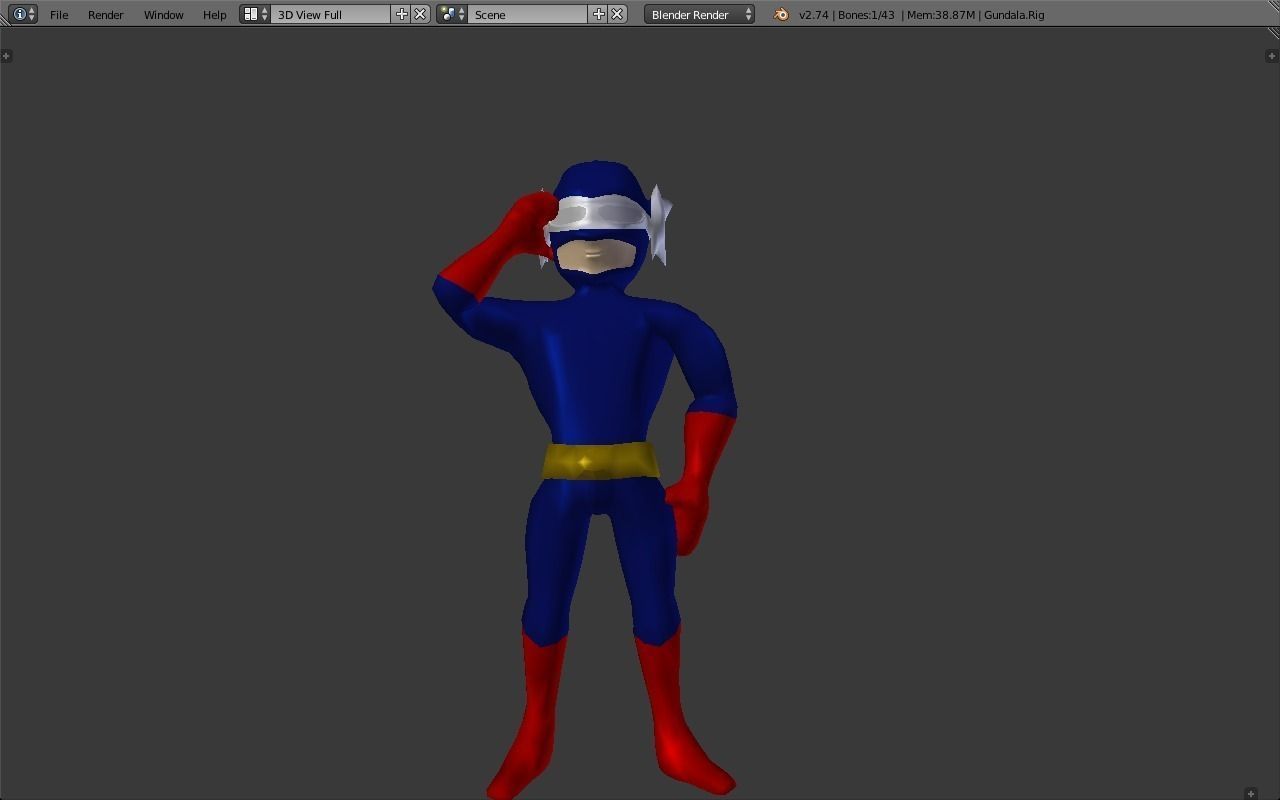
Task: Click the top-right region expand plus icon
Action: click(x=1271, y=55)
